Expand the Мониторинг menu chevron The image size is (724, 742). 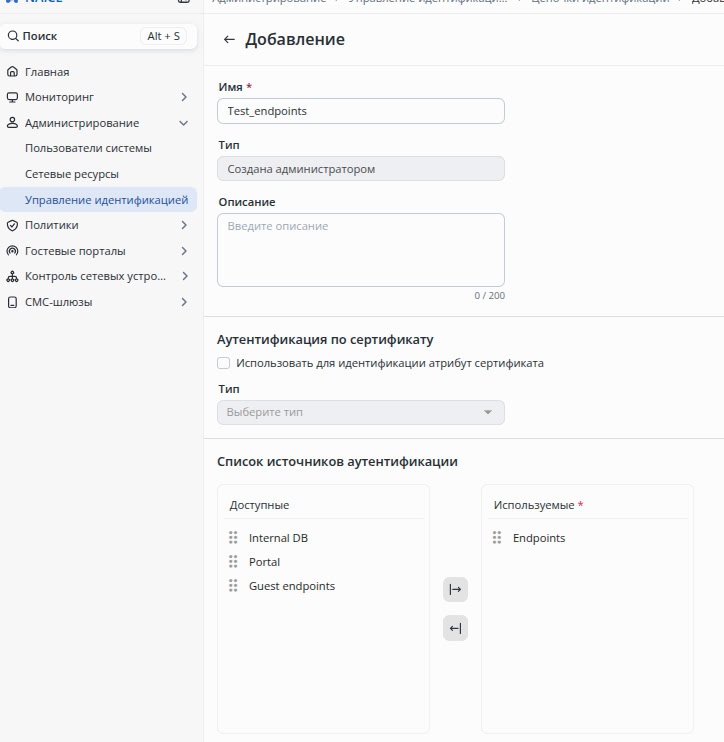(184, 97)
